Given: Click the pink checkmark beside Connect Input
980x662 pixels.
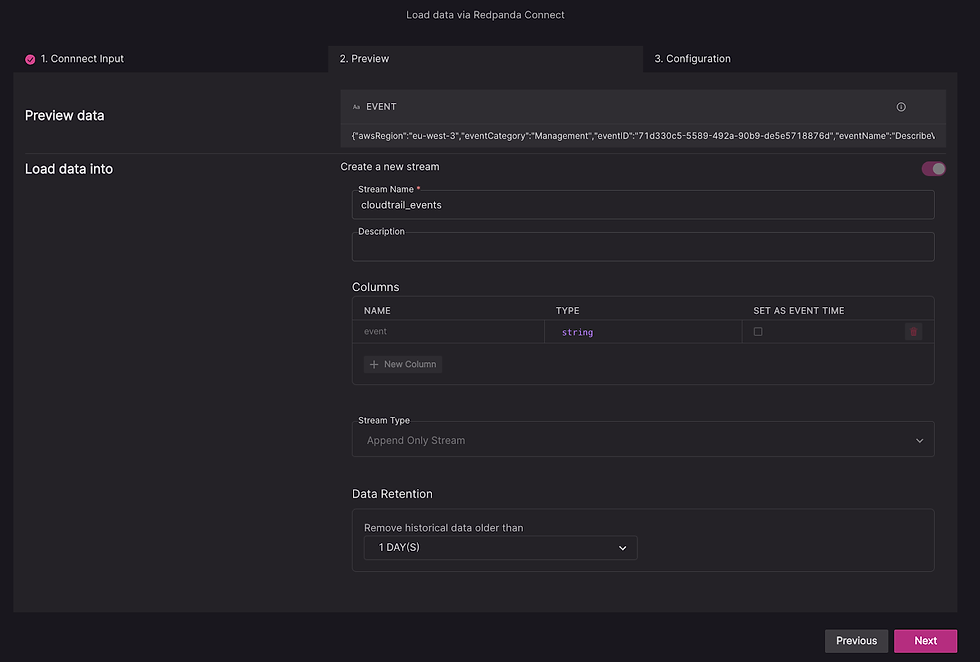Looking at the screenshot, I should (x=30, y=59).
